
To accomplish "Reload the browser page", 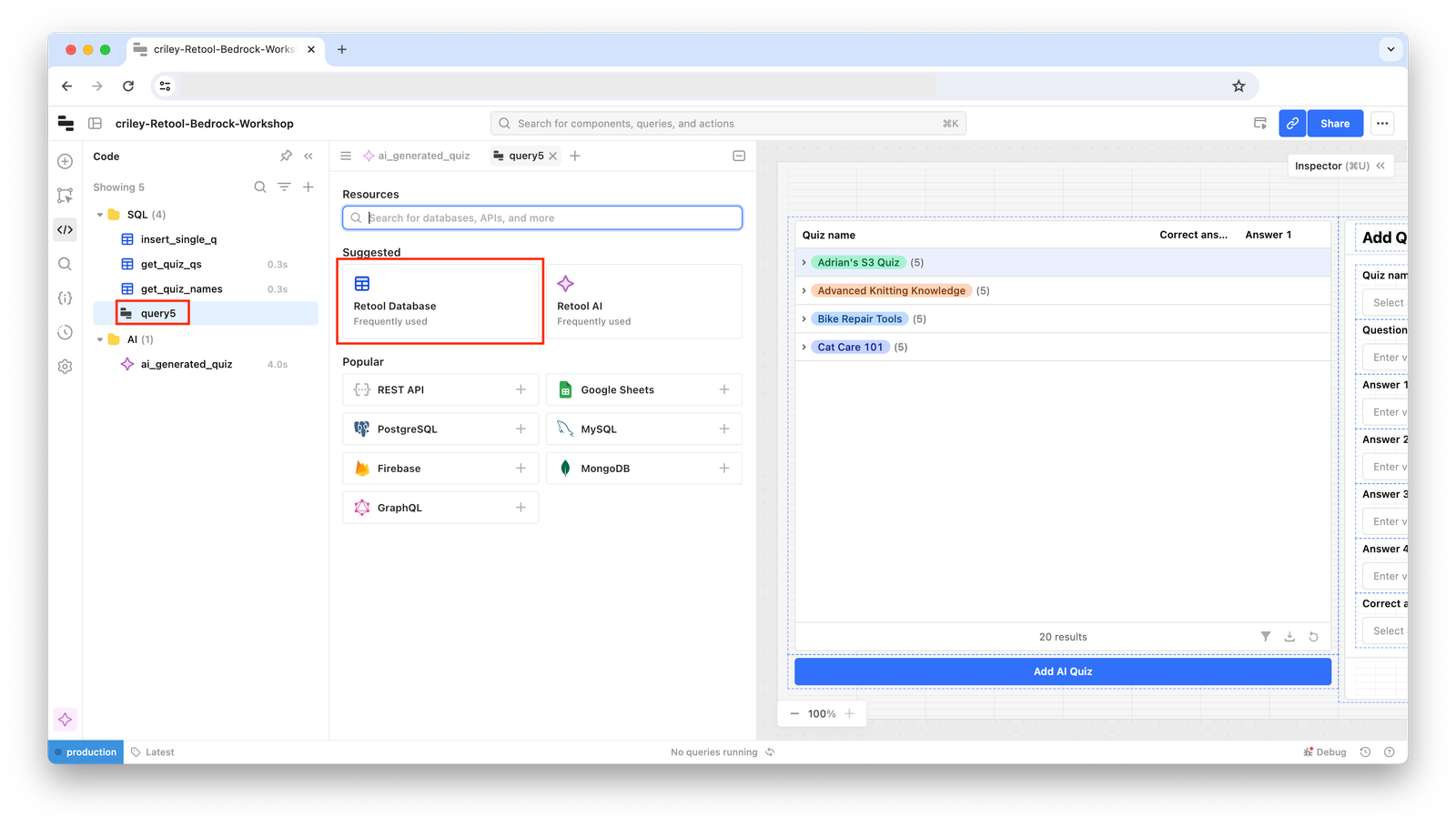I will (128, 86).
